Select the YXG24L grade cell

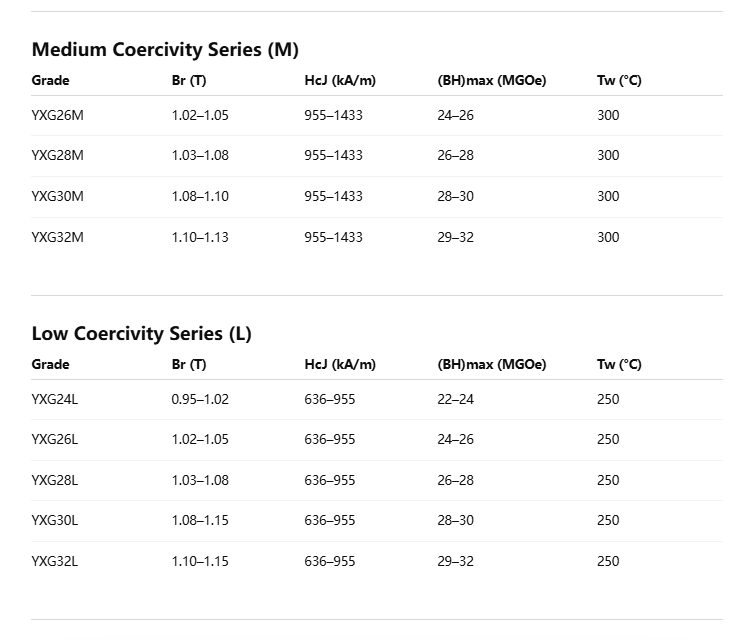pyautogui.click(x=55, y=399)
